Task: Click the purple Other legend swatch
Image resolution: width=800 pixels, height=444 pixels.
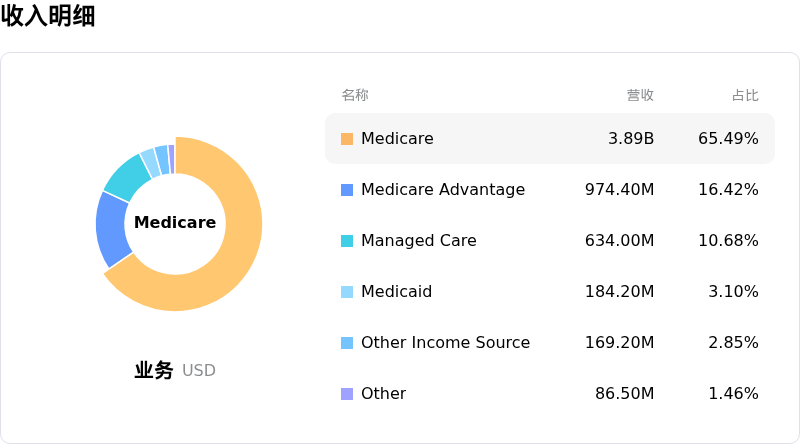Action: [347, 394]
